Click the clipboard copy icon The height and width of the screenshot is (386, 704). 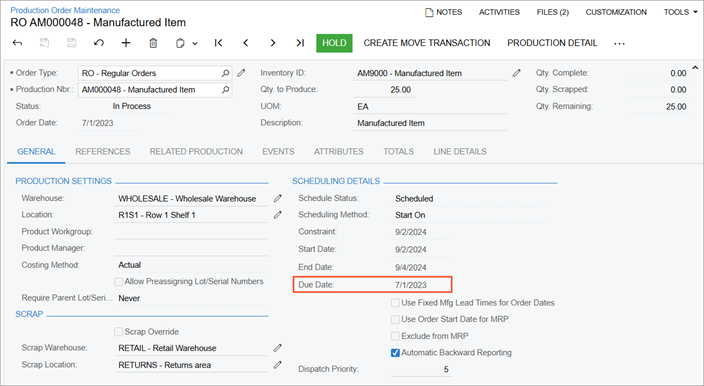click(x=180, y=43)
